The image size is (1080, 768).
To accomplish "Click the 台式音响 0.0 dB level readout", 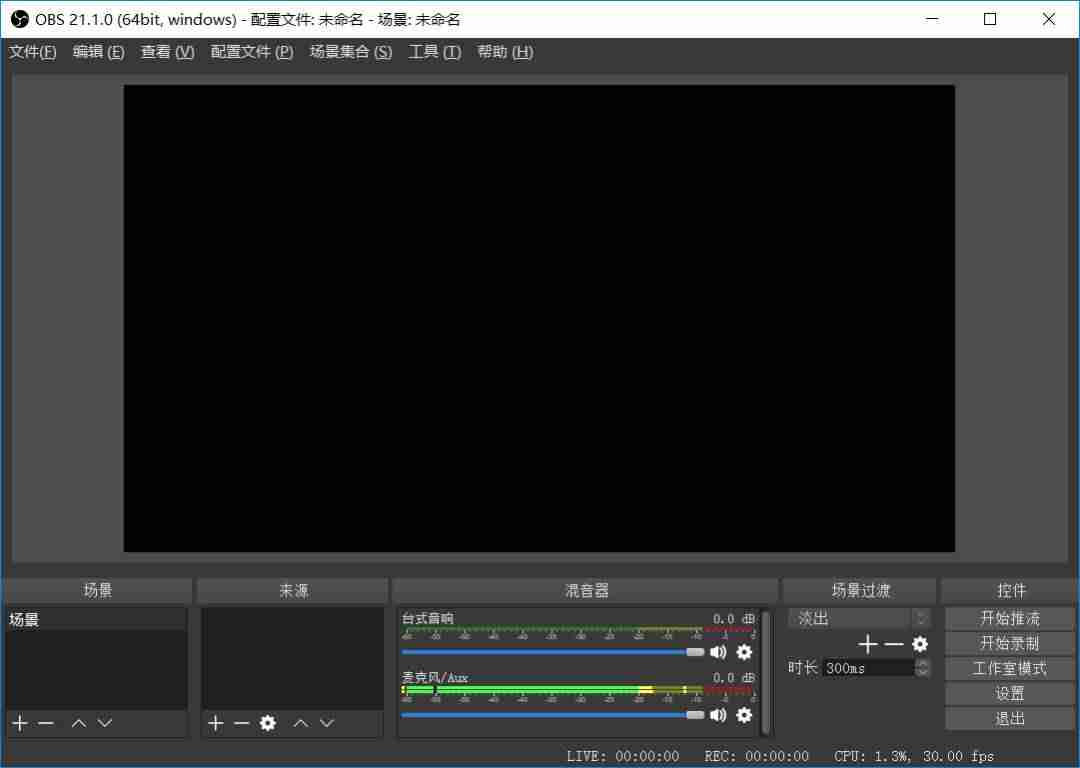I will pyautogui.click(x=734, y=619).
